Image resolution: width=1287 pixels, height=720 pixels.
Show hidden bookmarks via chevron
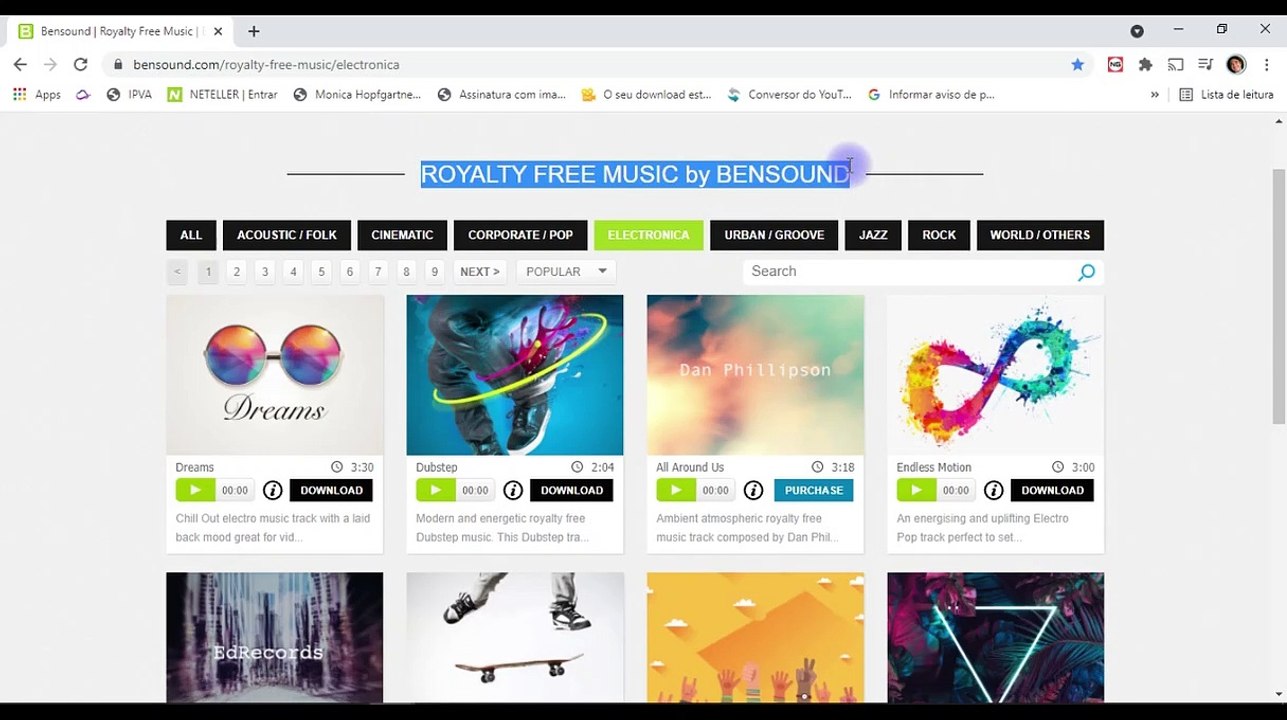point(1154,94)
